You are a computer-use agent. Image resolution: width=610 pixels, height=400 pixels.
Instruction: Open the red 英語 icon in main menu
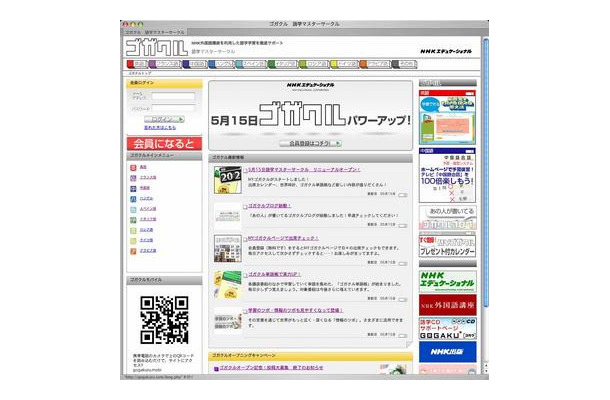click(x=133, y=168)
